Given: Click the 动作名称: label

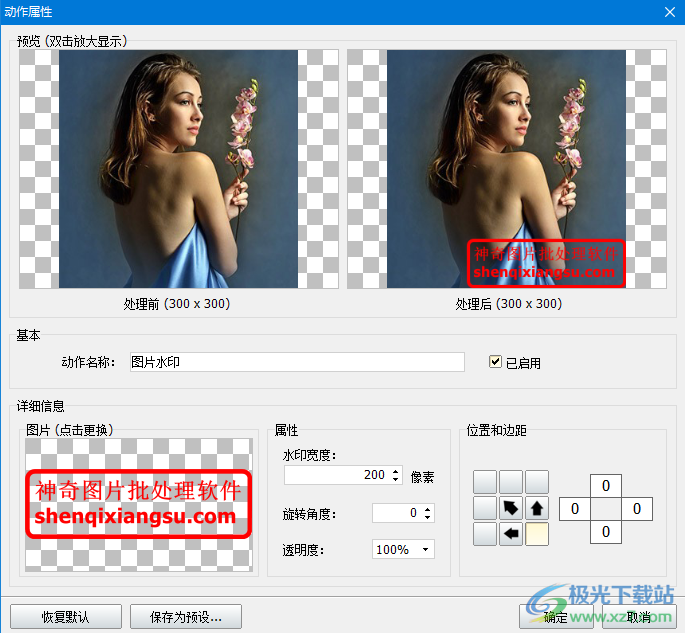Looking at the screenshot, I should coord(88,362).
